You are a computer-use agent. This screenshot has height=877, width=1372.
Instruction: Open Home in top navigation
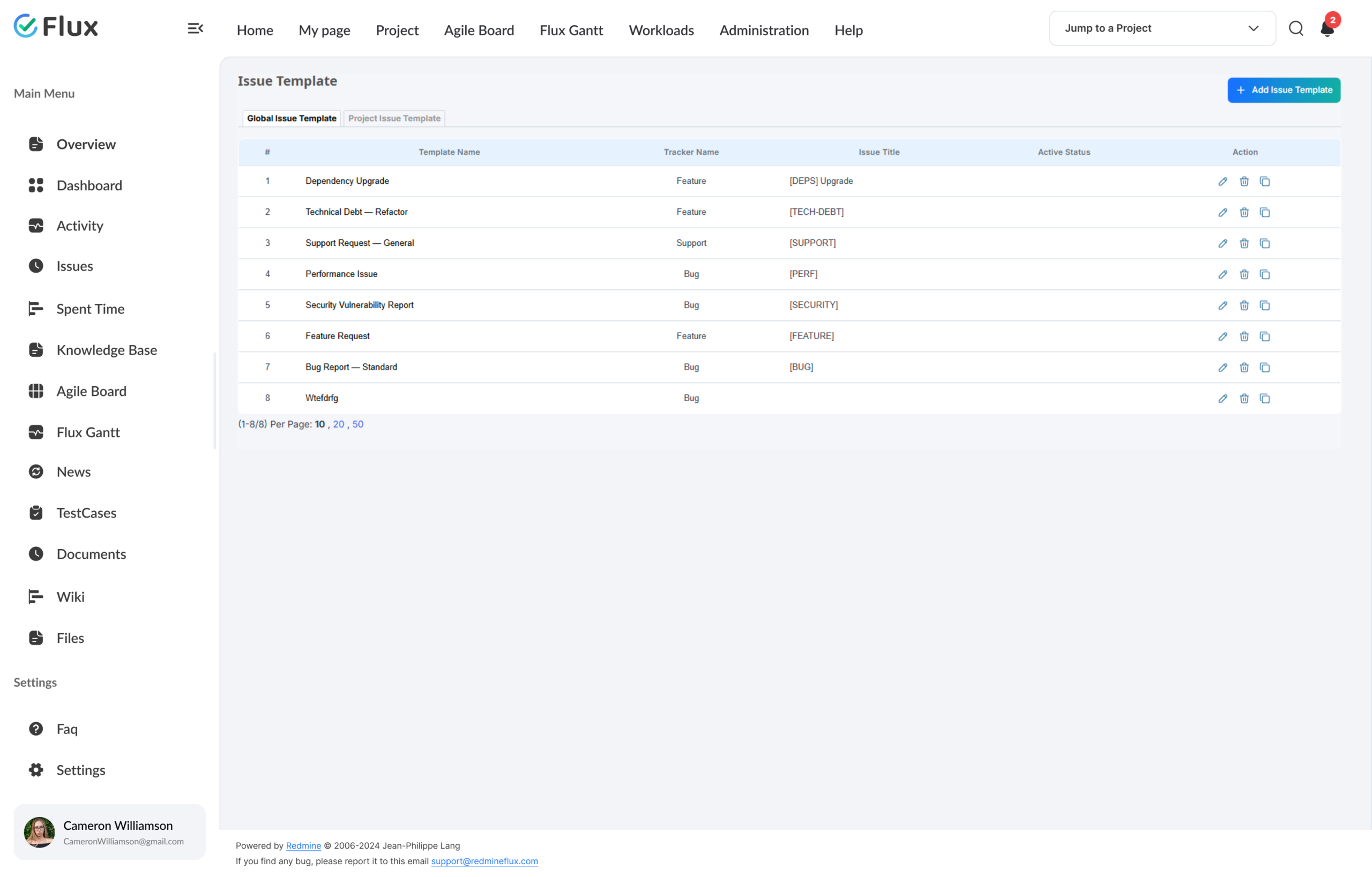click(x=255, y=30)
